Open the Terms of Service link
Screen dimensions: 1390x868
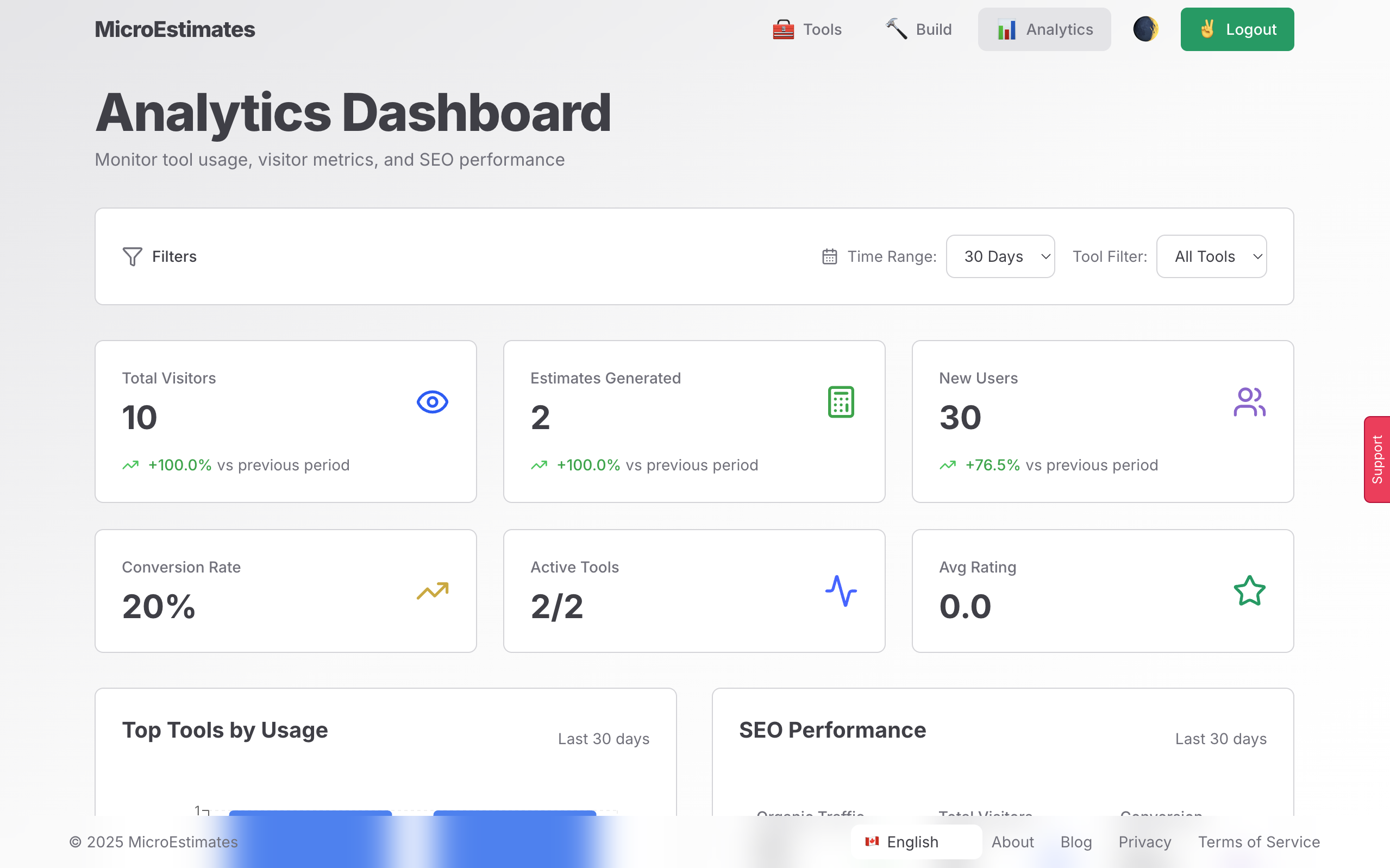(x=1258, y=841)
